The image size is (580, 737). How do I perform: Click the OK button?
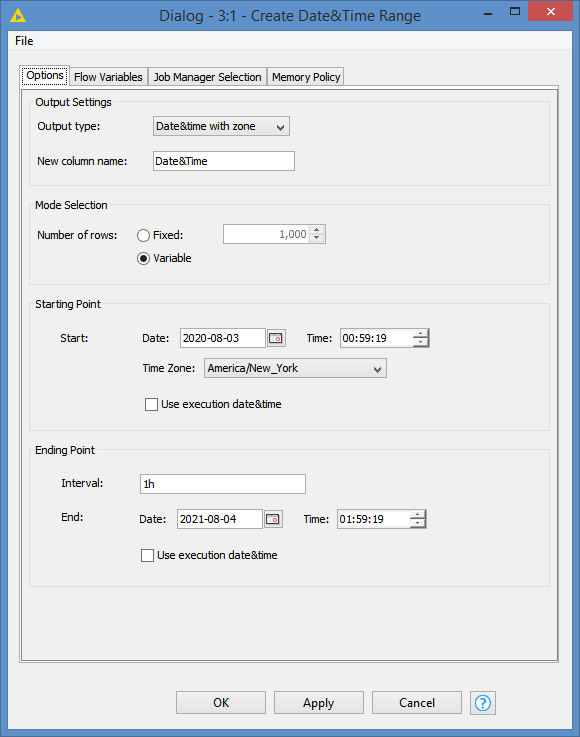[x=221, y=703]
